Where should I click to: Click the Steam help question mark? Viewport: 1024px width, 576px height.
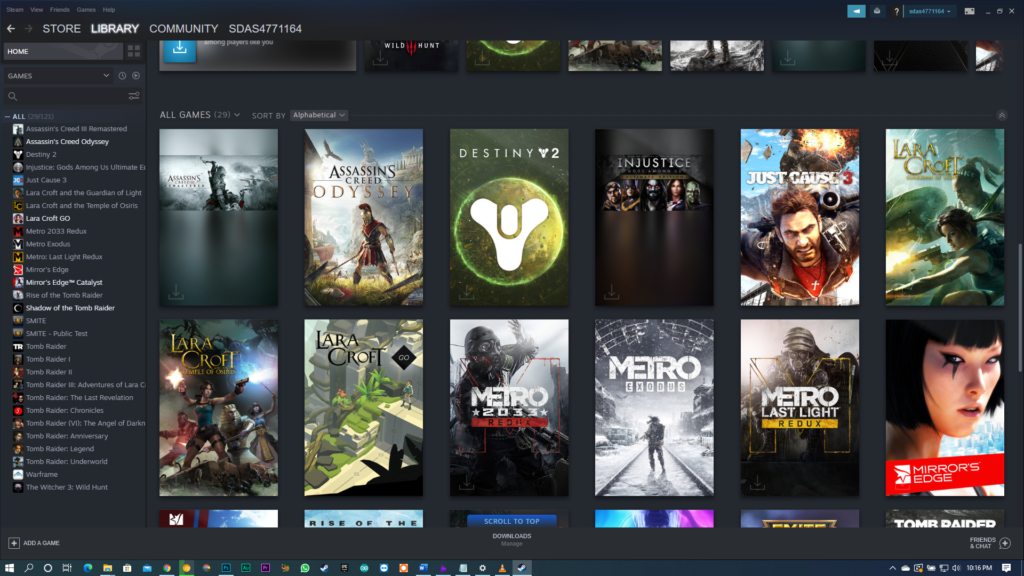coord(896,11)
